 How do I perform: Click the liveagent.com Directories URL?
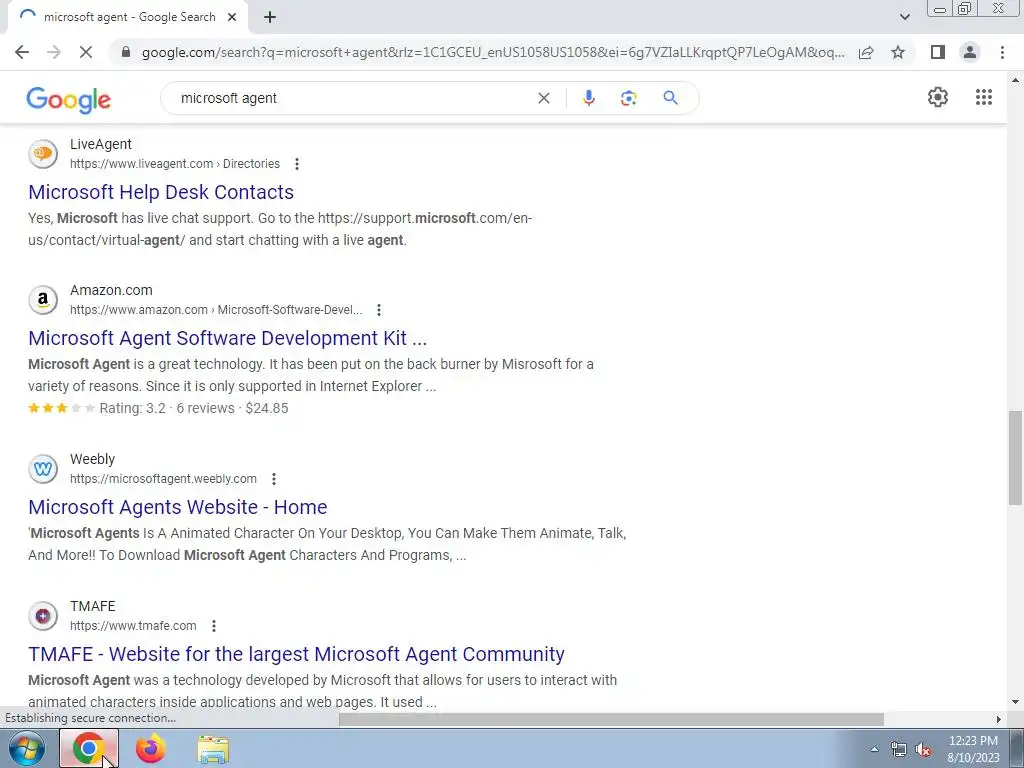[175, 164]
